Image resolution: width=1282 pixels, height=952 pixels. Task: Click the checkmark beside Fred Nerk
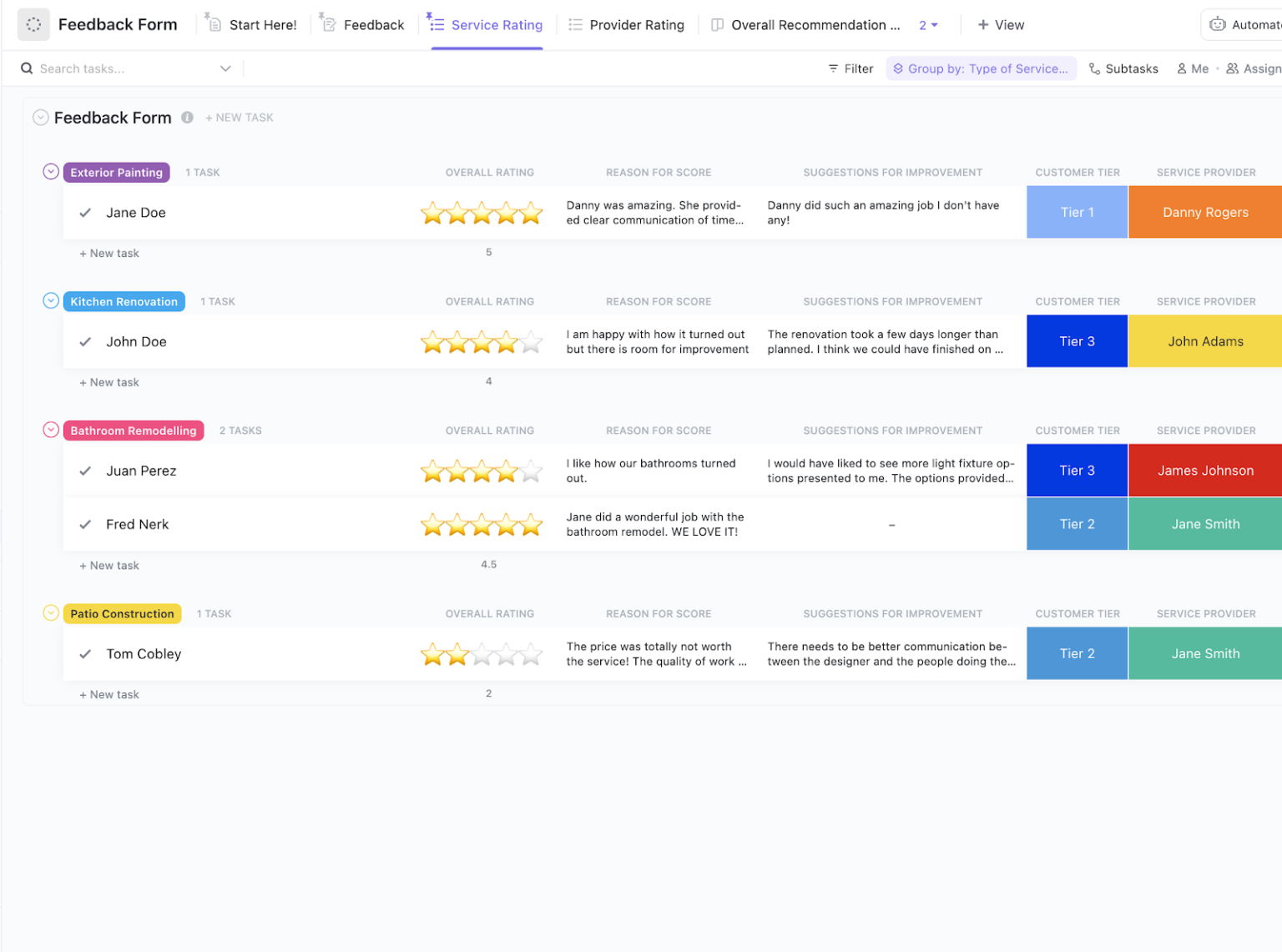[84, 524]
